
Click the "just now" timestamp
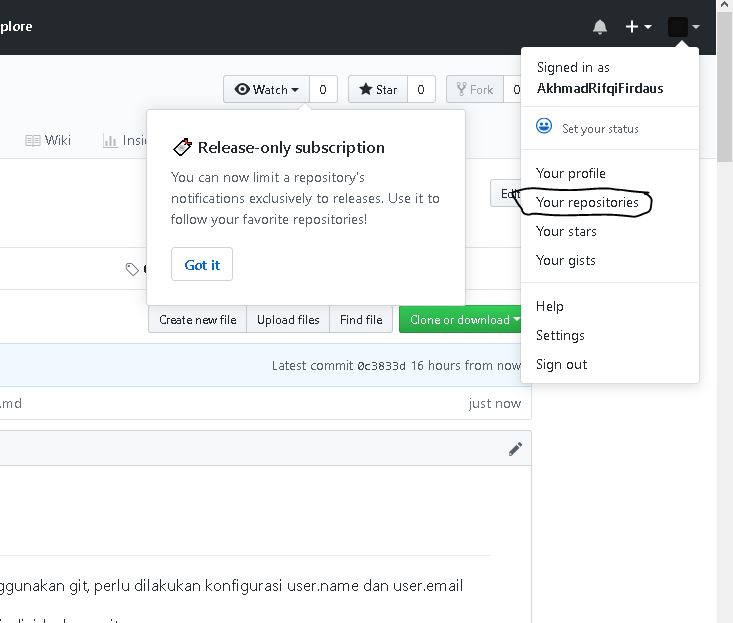[x=495, y=403]
